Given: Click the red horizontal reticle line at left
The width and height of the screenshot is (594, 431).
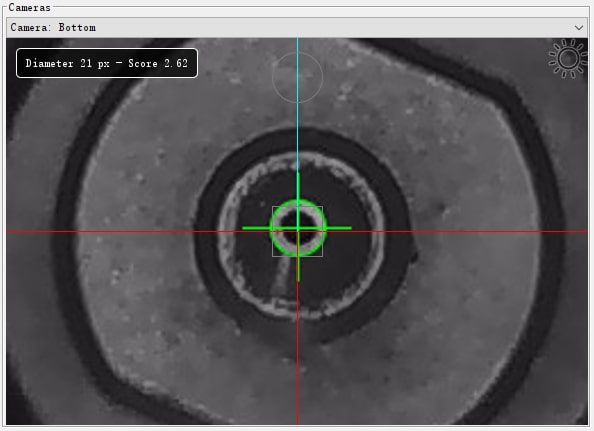Looking at the screenshot, I should [x=114, y=231].
